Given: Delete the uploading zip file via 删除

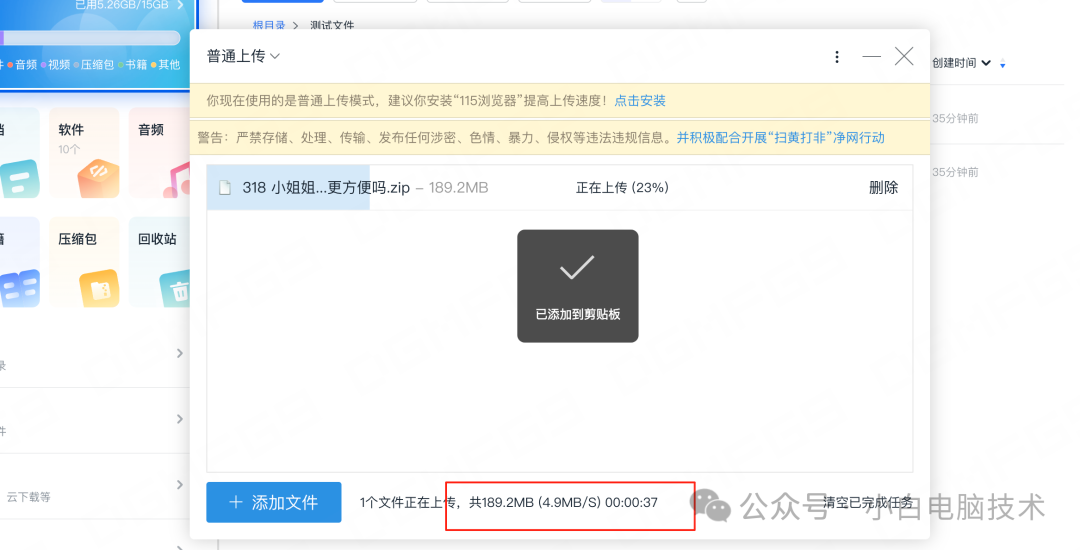Looking at the screenshot, I should pyautogui.click(x=883, y=187).
